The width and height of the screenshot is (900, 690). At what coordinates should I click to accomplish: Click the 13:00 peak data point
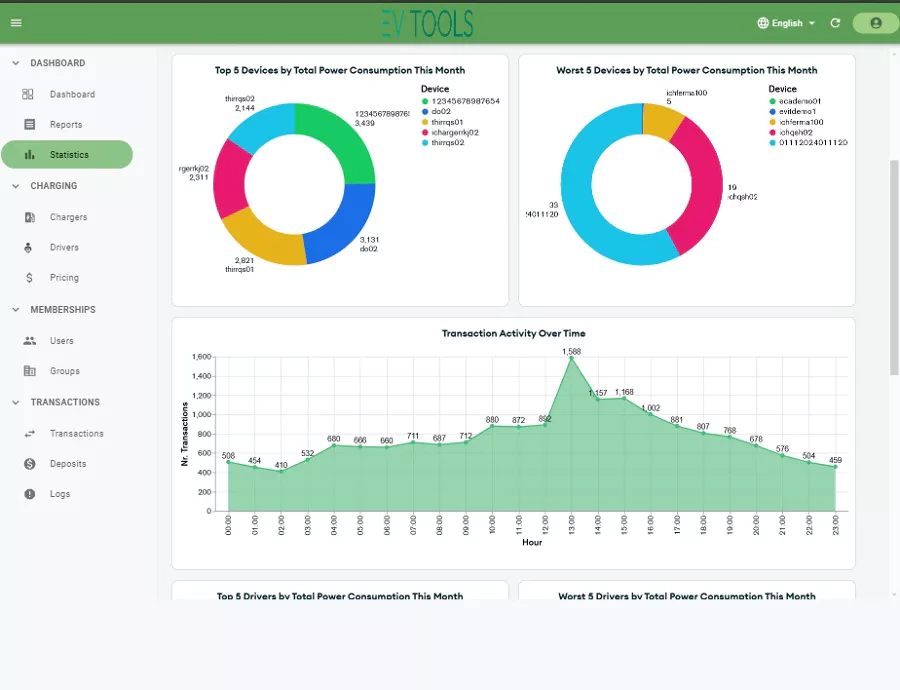point(571,358)
